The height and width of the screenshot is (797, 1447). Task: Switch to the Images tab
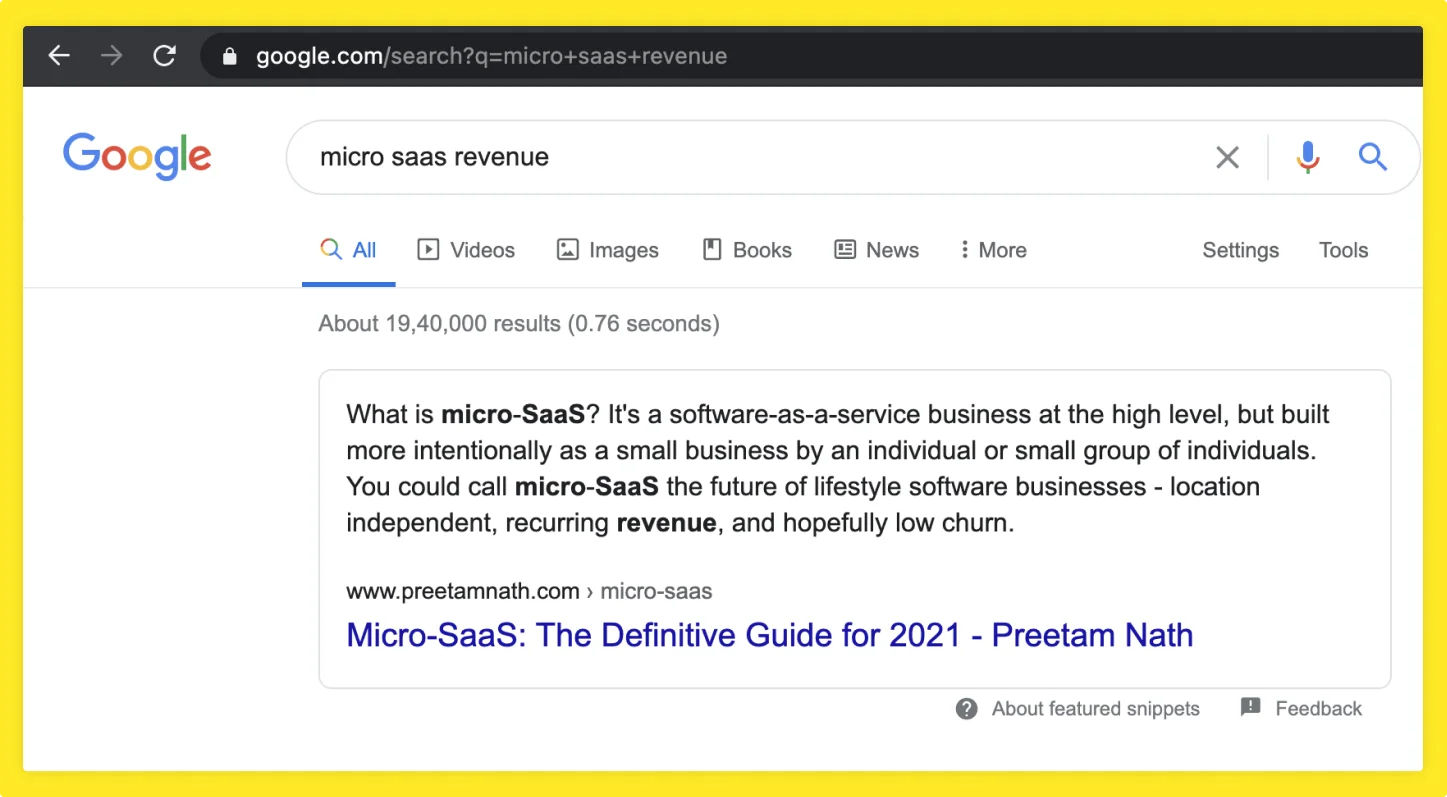tap(608, 250)
